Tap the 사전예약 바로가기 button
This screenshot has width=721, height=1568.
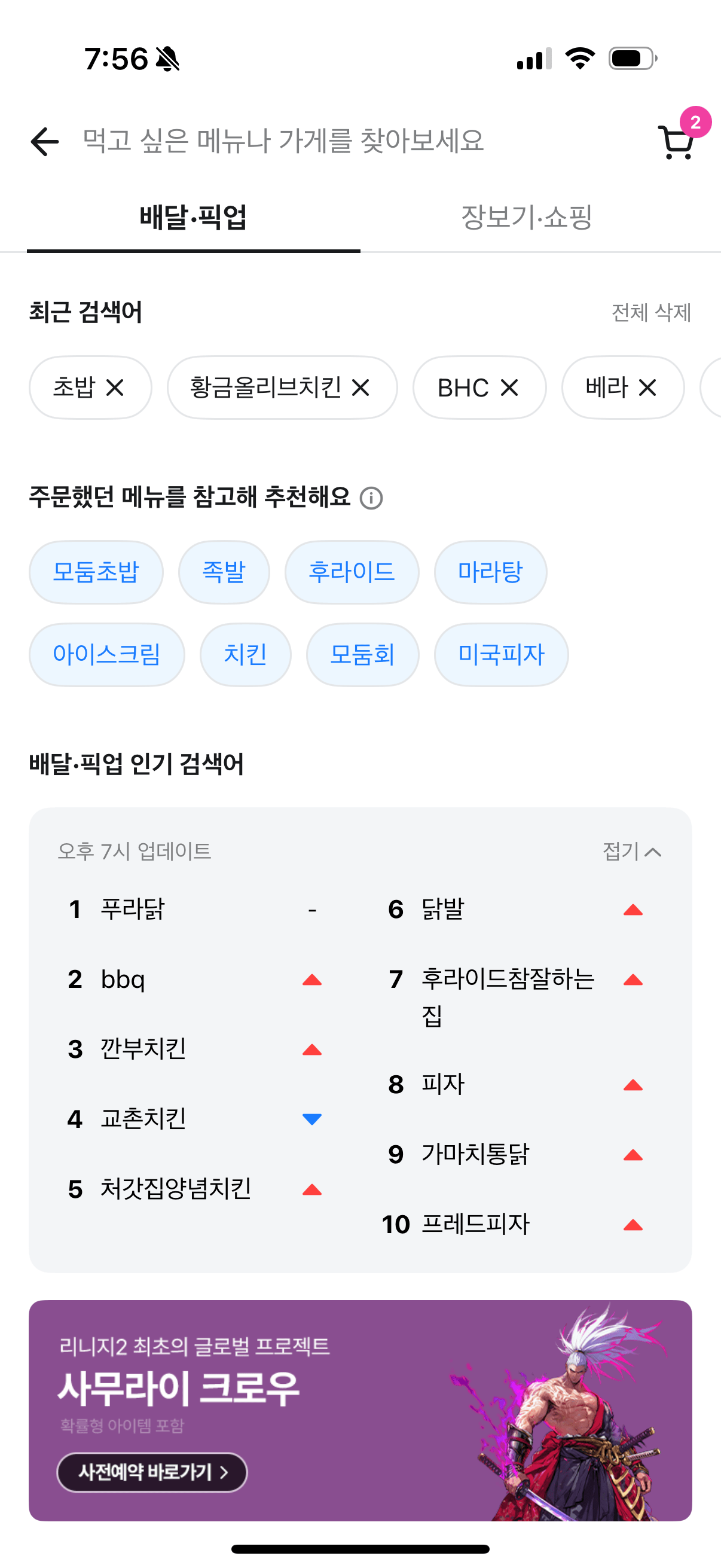[x=152, y=1472]
